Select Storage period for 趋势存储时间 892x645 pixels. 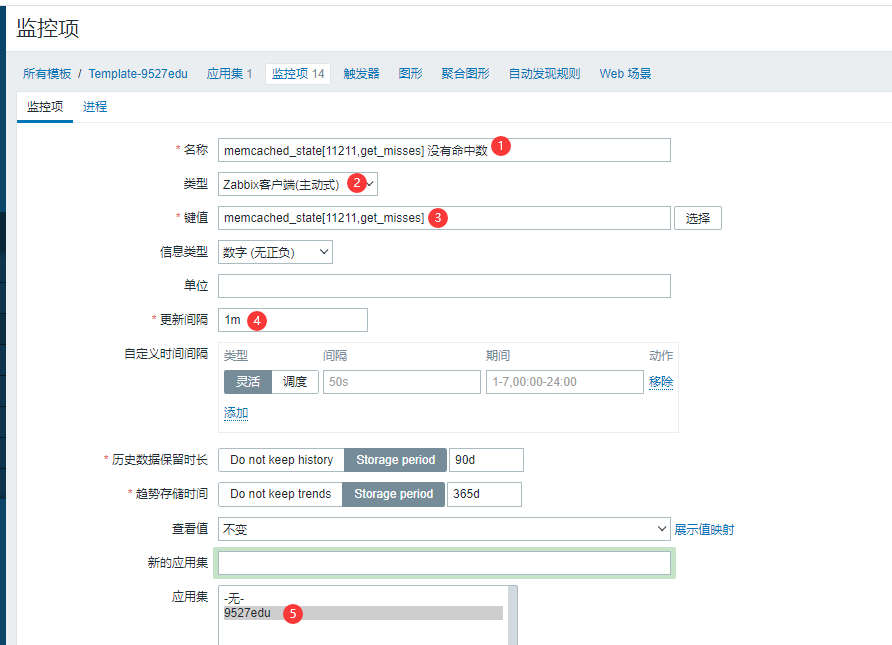tap(394, 494)
